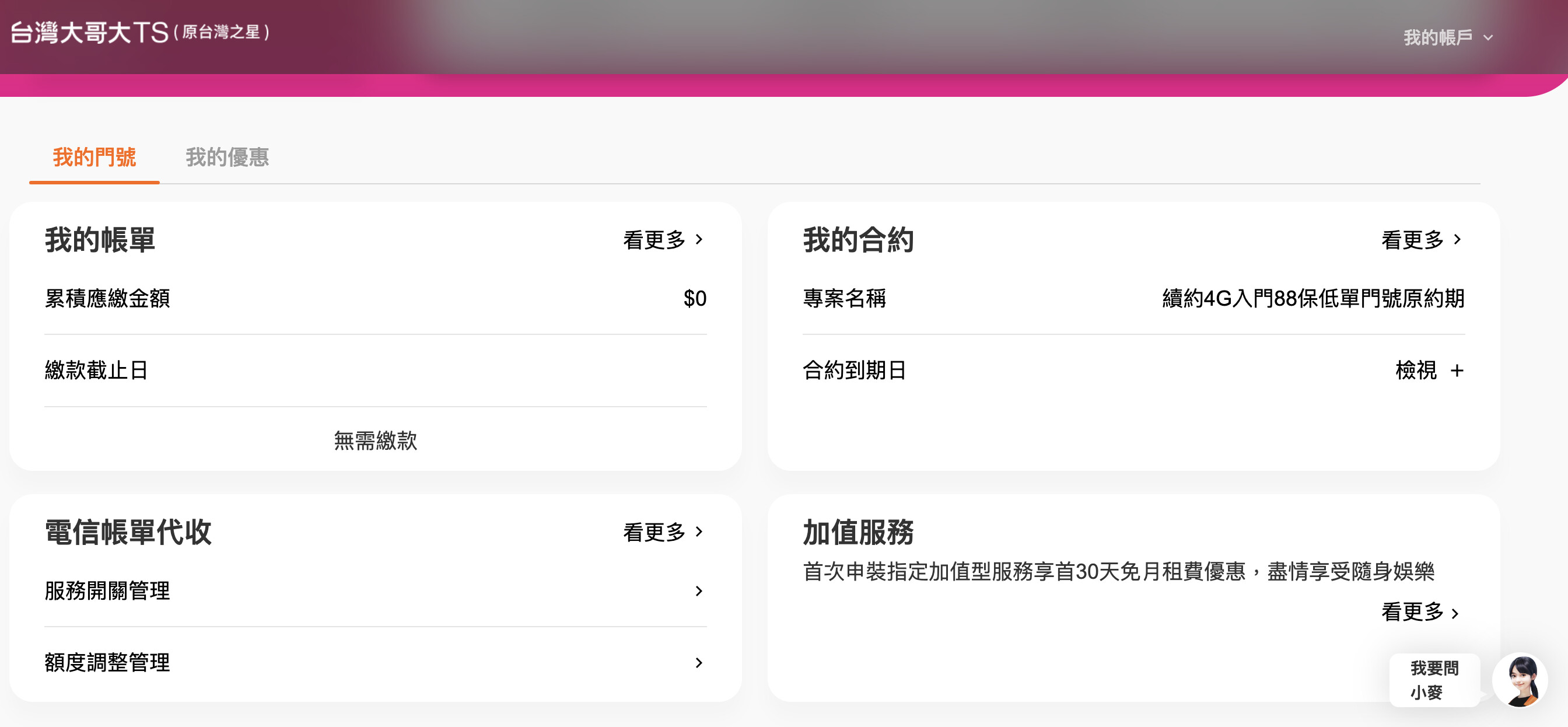Viewport: 1568px width, 727px height.
Task: Open 看更多 link in 我的帳單 card
Action: [656, 239]
